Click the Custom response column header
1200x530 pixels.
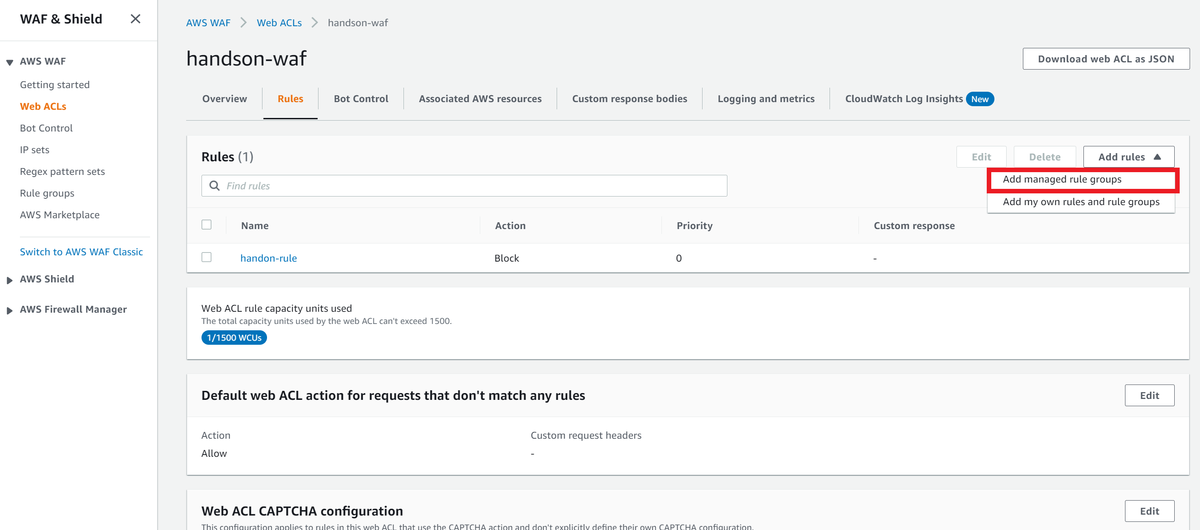pyautogui.click(x=914, y=226)
